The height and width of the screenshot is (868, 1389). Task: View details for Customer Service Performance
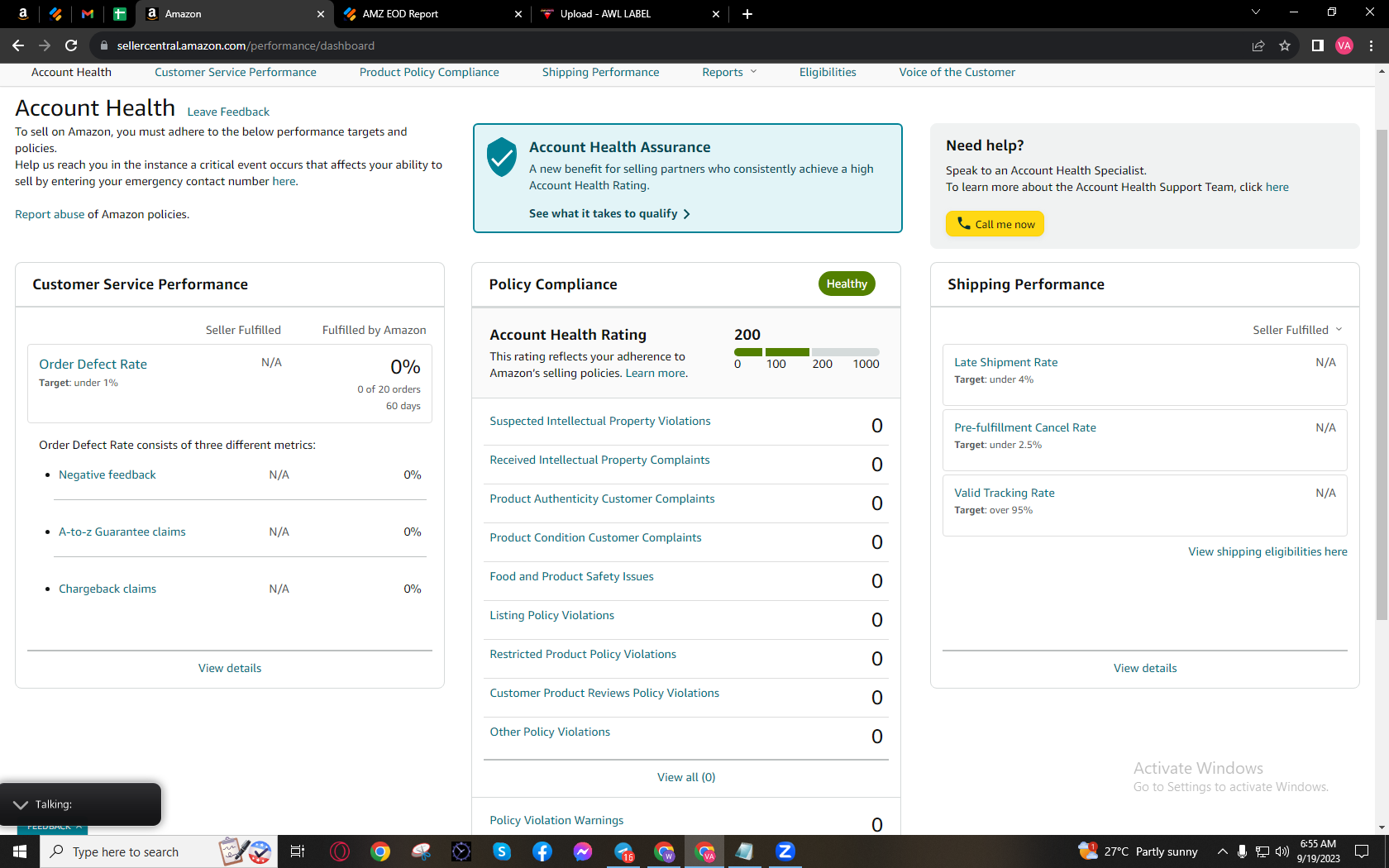[230, 669]
